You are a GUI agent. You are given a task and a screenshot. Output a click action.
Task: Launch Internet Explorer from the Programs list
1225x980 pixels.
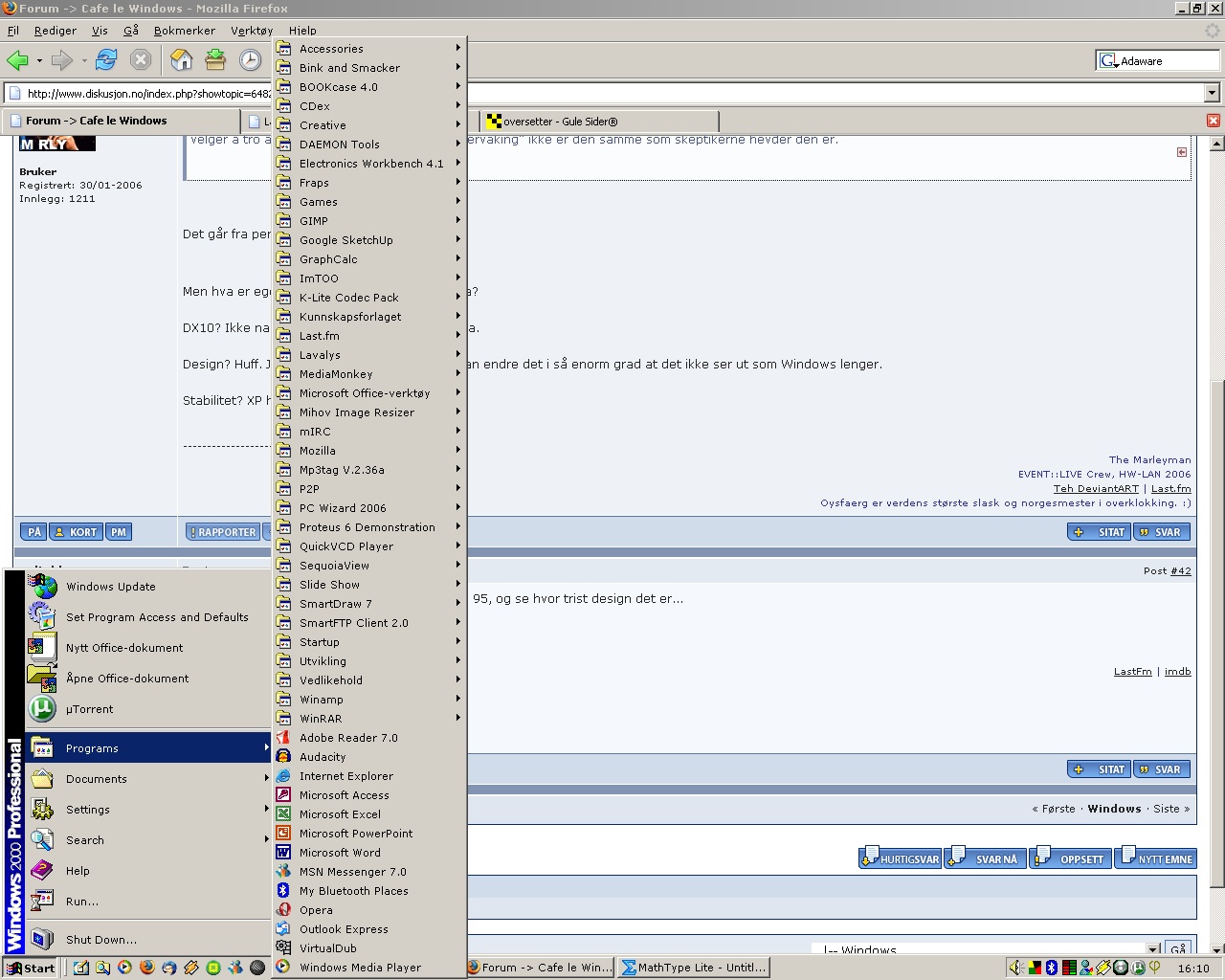coord(369,776)
